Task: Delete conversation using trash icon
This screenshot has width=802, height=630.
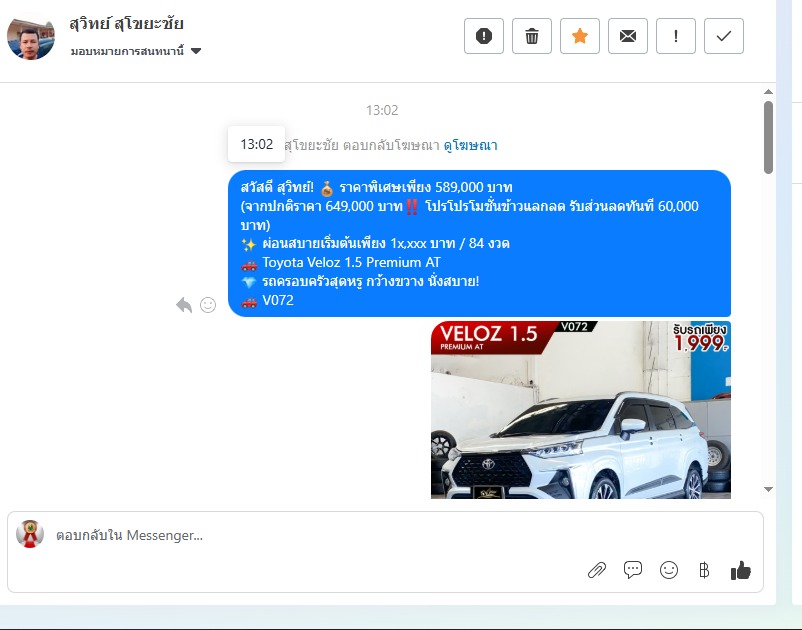Action: coord(532,36)
